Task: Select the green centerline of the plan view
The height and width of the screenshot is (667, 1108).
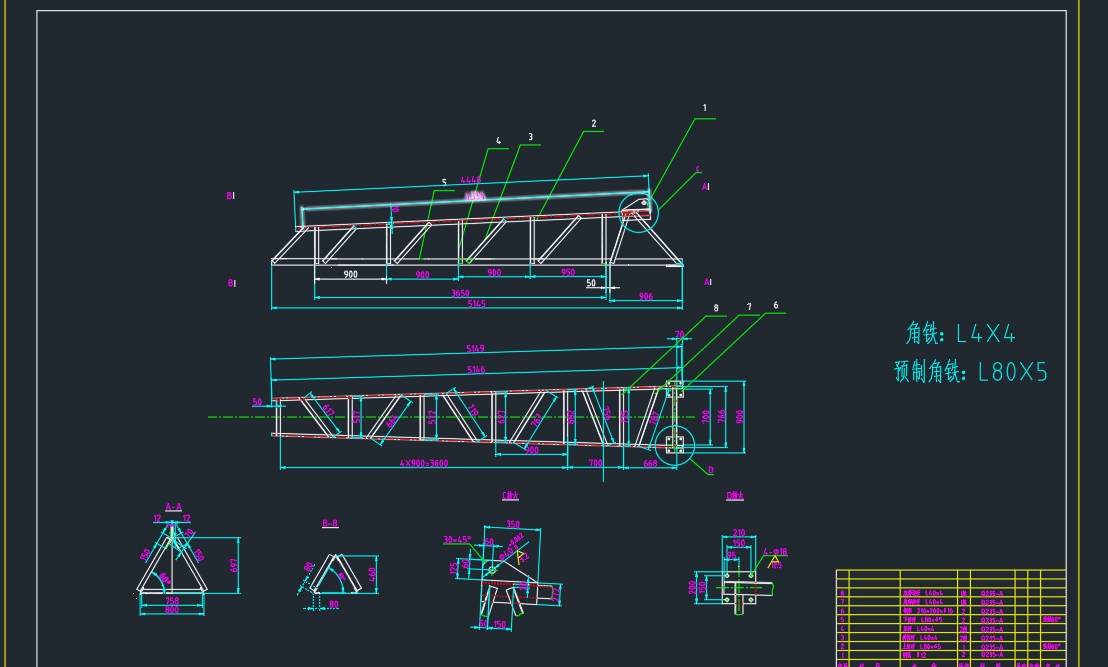Action: (x=452, y=417)
